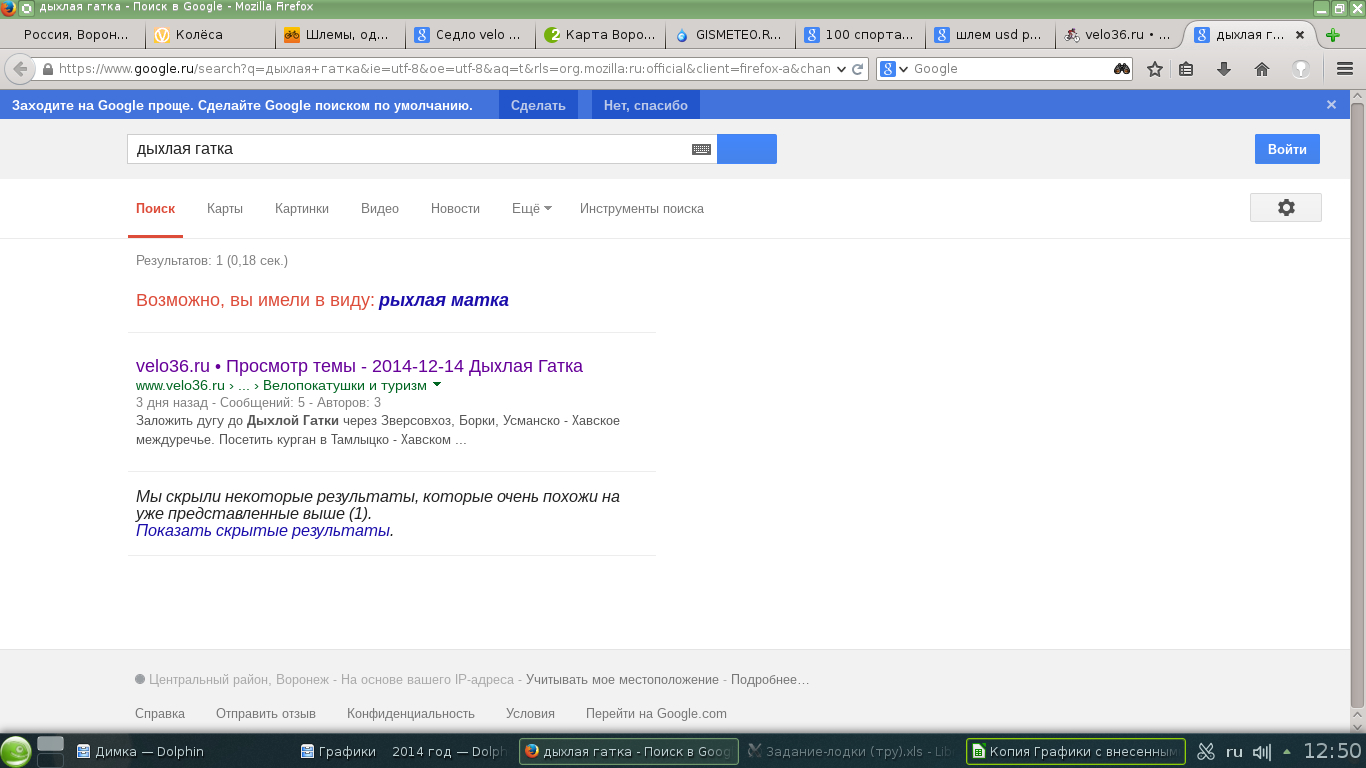
Task: Open result 'velo36.ru • Просмотр темы'
Action: [x=359, y=366]
